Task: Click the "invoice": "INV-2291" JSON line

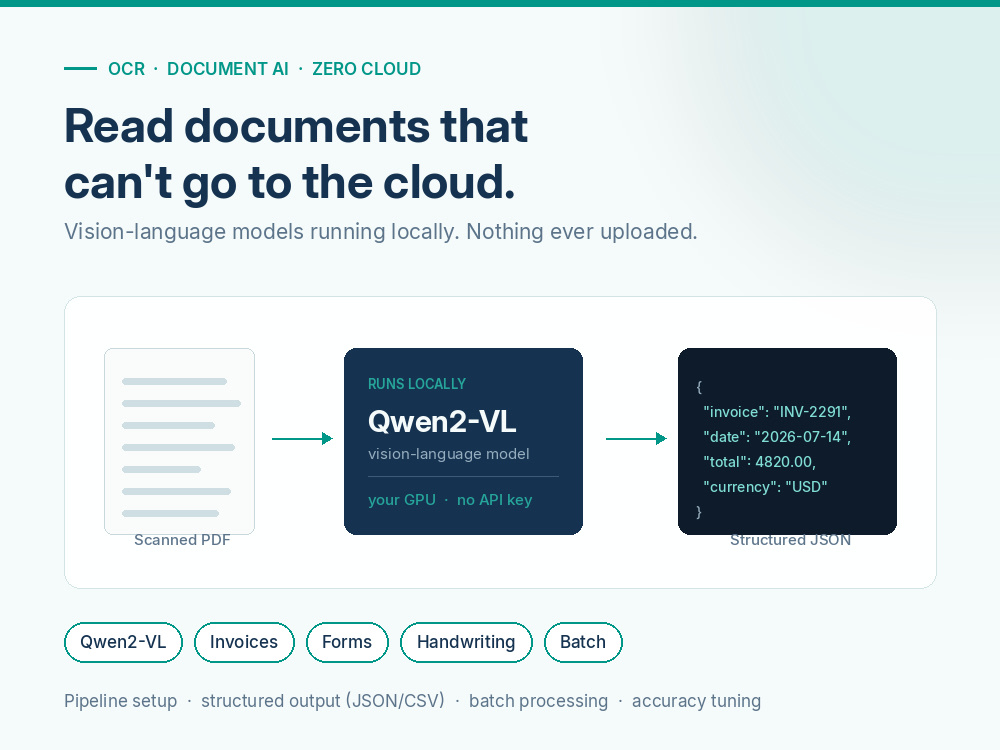Action: [777, 412]
